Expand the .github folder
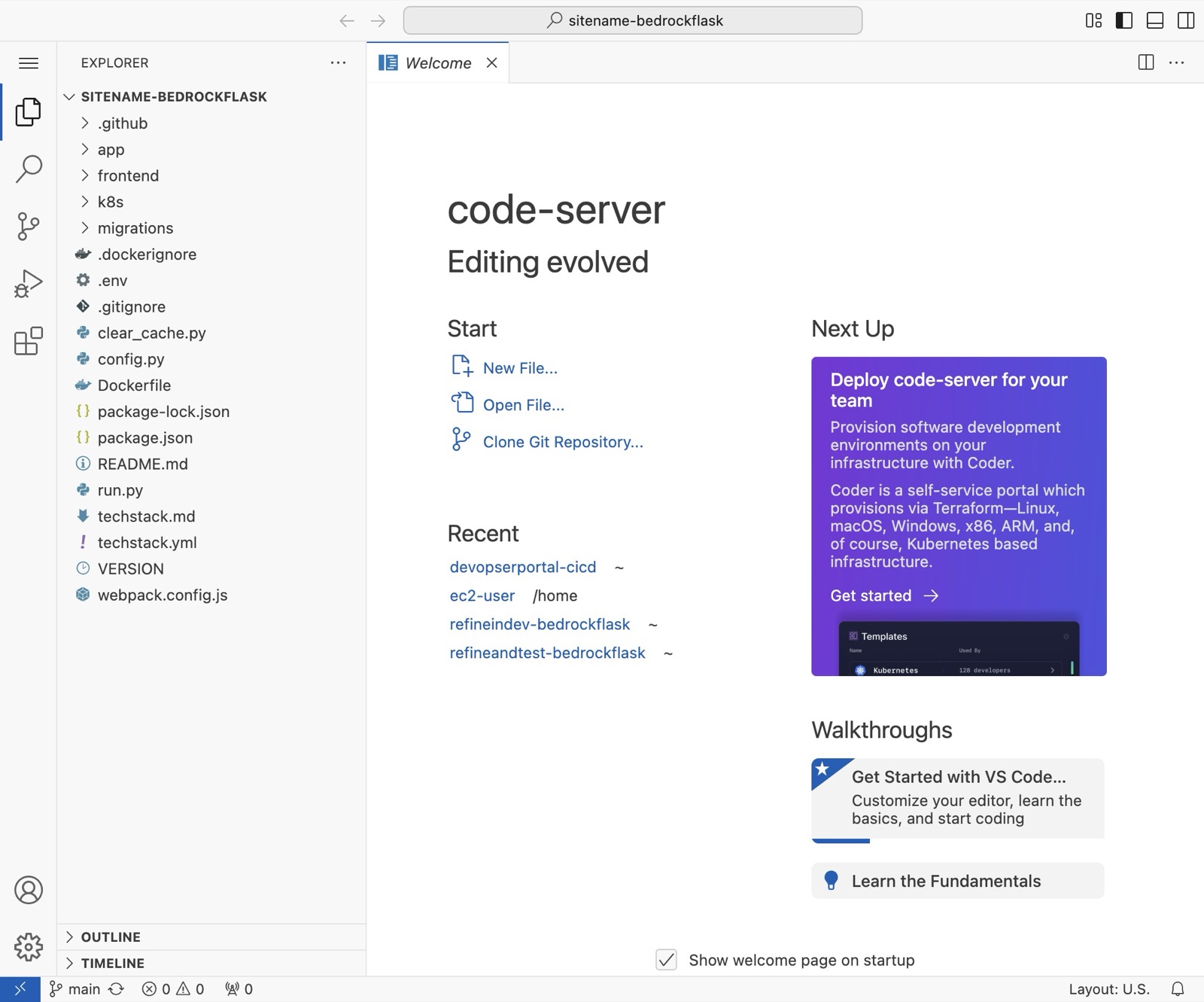This screenshot has height=1002, width=1204. [211, 123]
